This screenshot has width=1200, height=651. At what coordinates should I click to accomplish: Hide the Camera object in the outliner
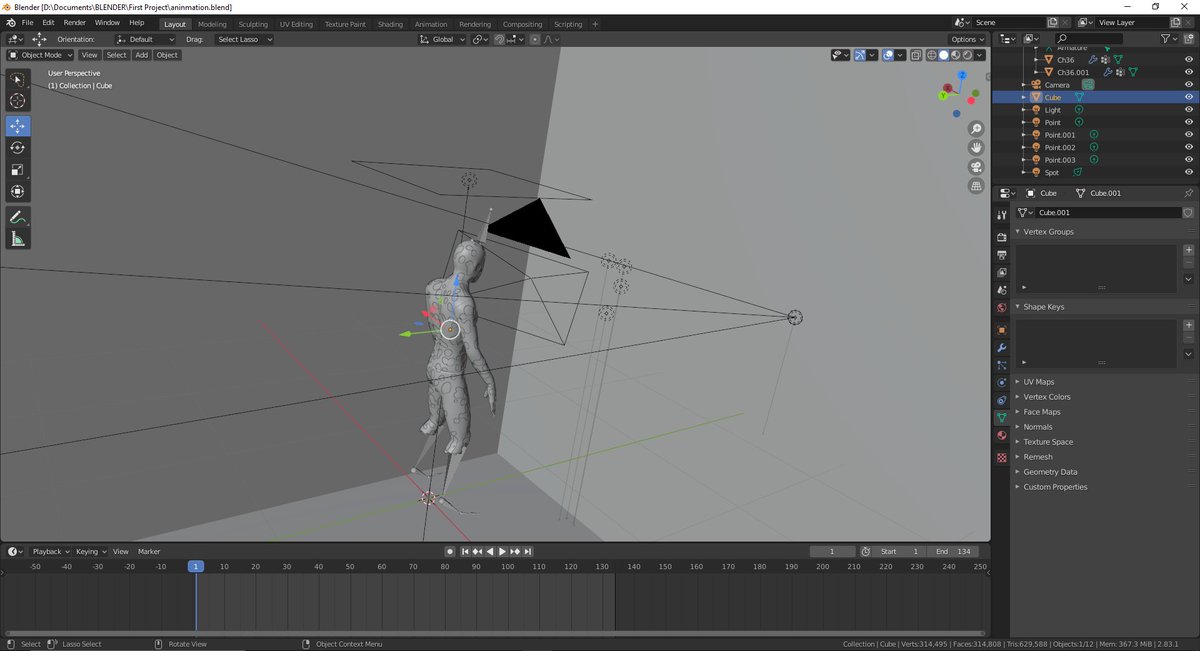click(x=1189, y=85)
